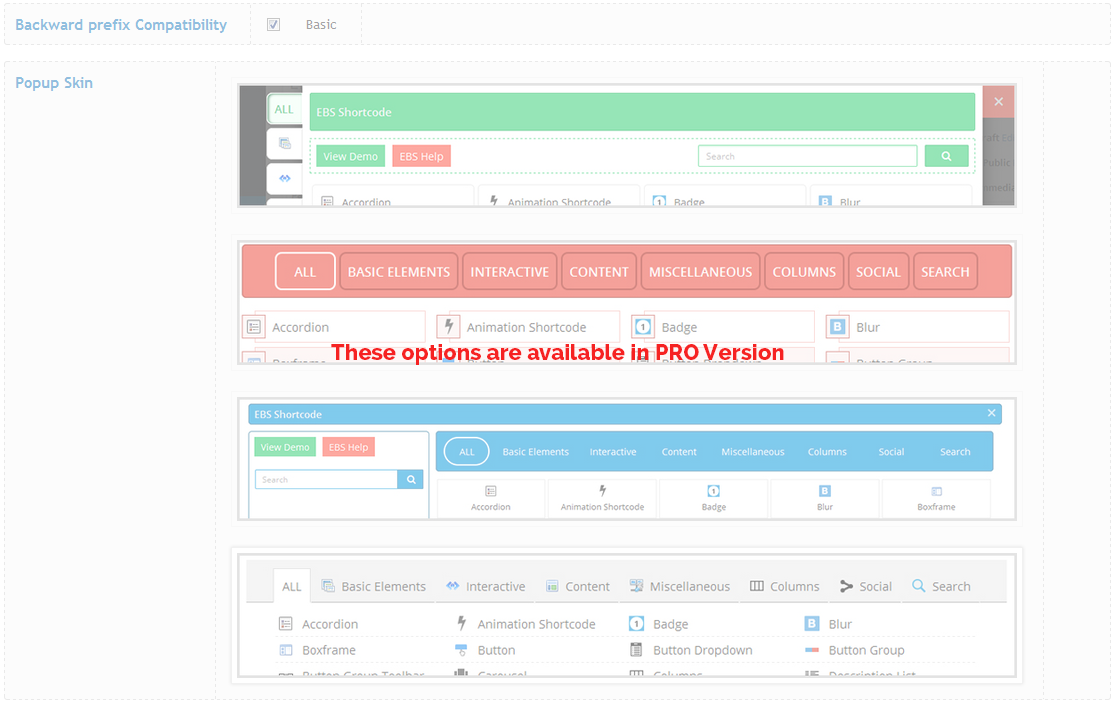
Task: Select Accordion icon in blue skin
Action: coord(491,491)
